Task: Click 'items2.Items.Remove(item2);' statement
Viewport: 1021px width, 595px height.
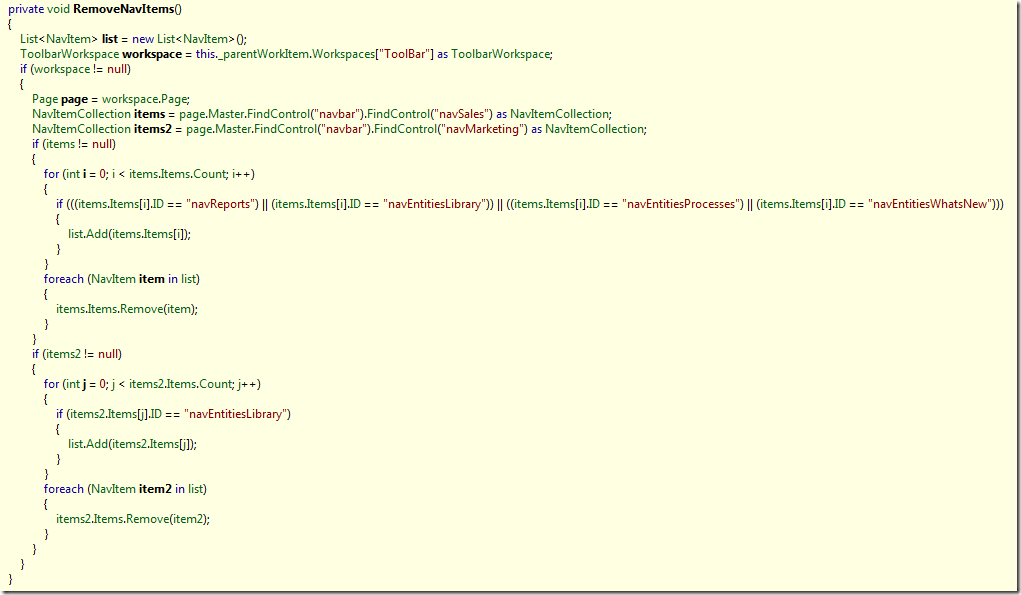Action: (133, 519)
